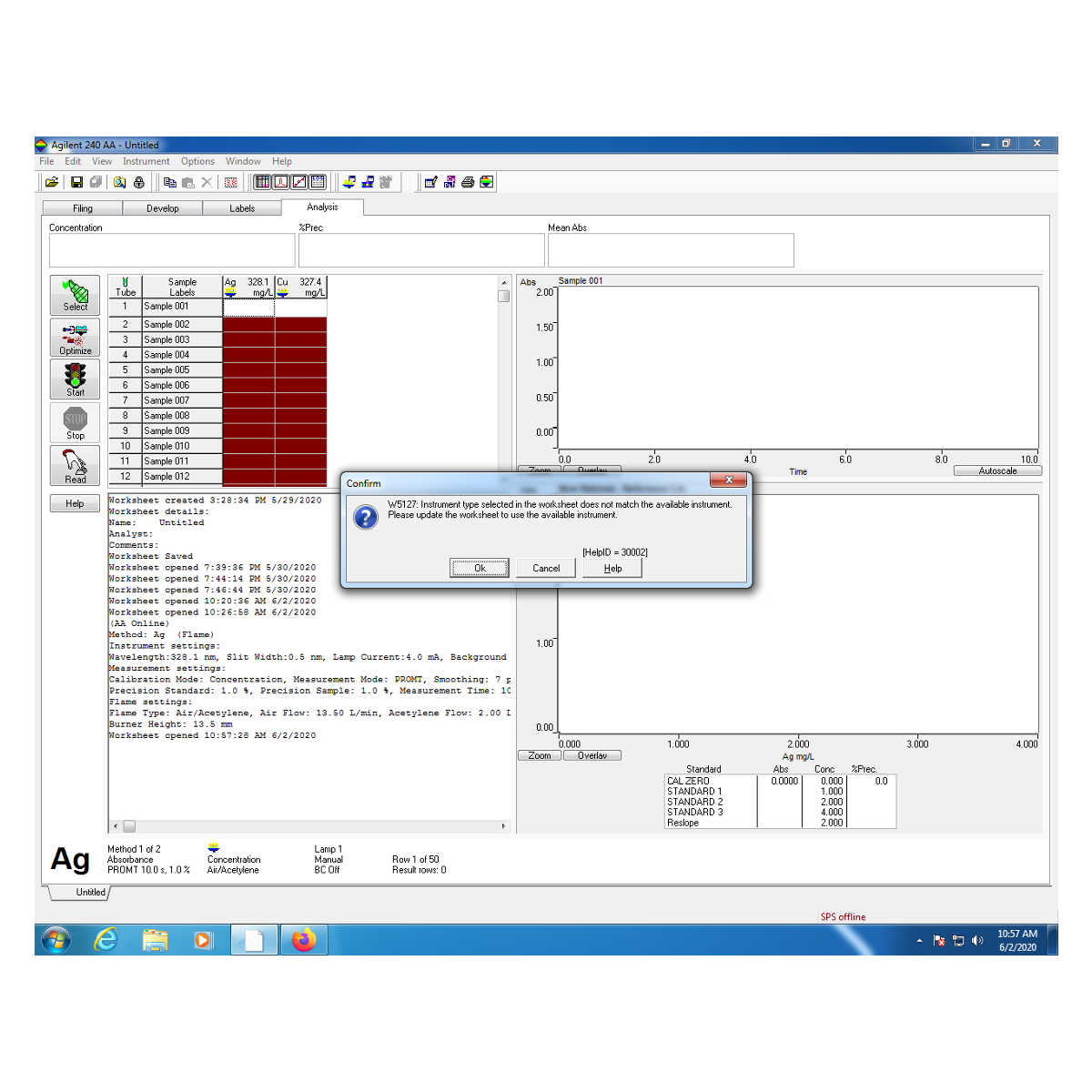Toggle the results grid view icon
Image resolution: width=1092 pixels, height=1092 pixels.
pos(317,182)
